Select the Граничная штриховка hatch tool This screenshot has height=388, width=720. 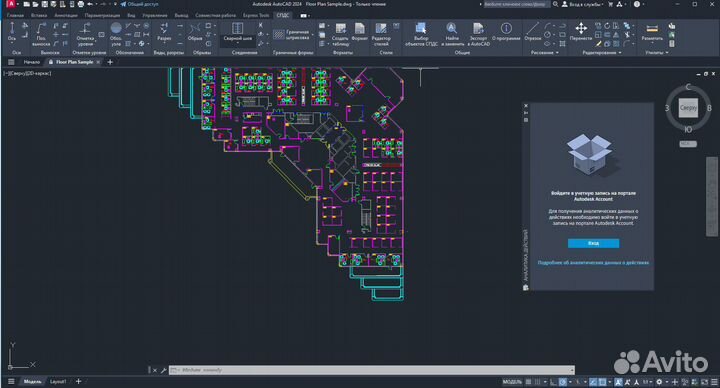(x=292, y=34)
